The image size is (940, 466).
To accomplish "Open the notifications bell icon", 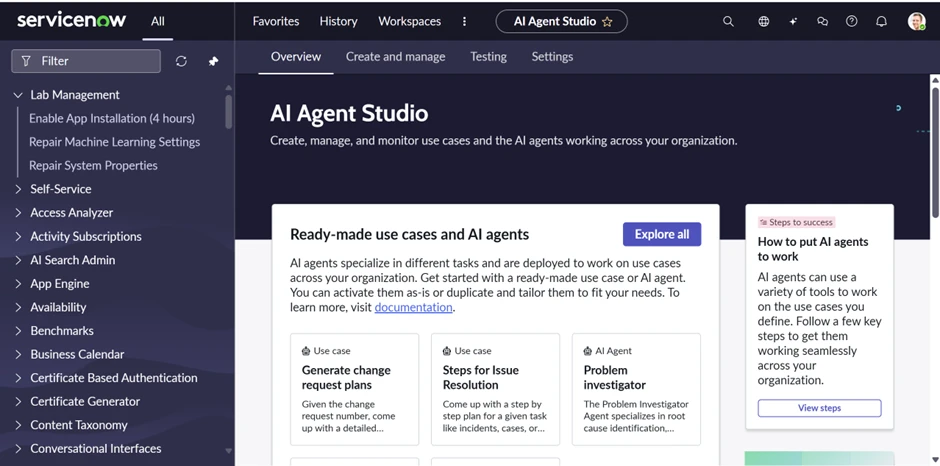I will pos(881,21).
